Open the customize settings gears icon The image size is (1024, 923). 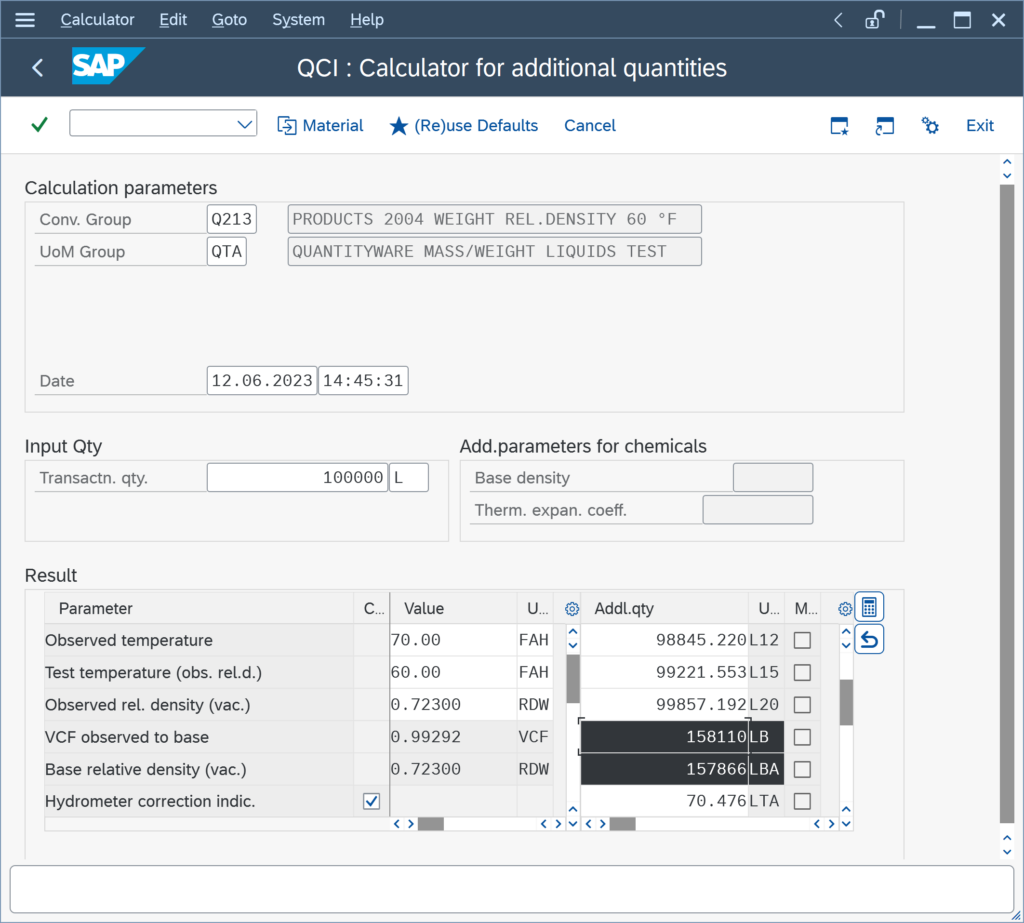[930, 125]
